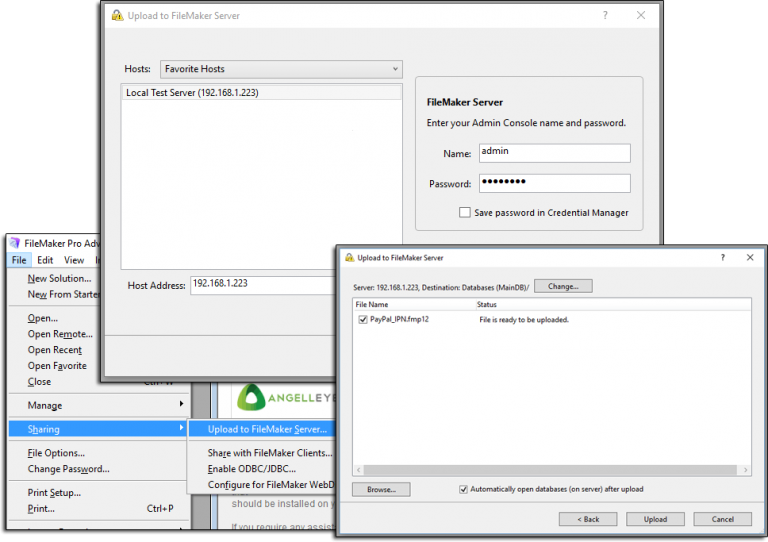Open the Hosts Favorite Hosts dropdown
Screen dimensions: 768x542
[281, 69]
